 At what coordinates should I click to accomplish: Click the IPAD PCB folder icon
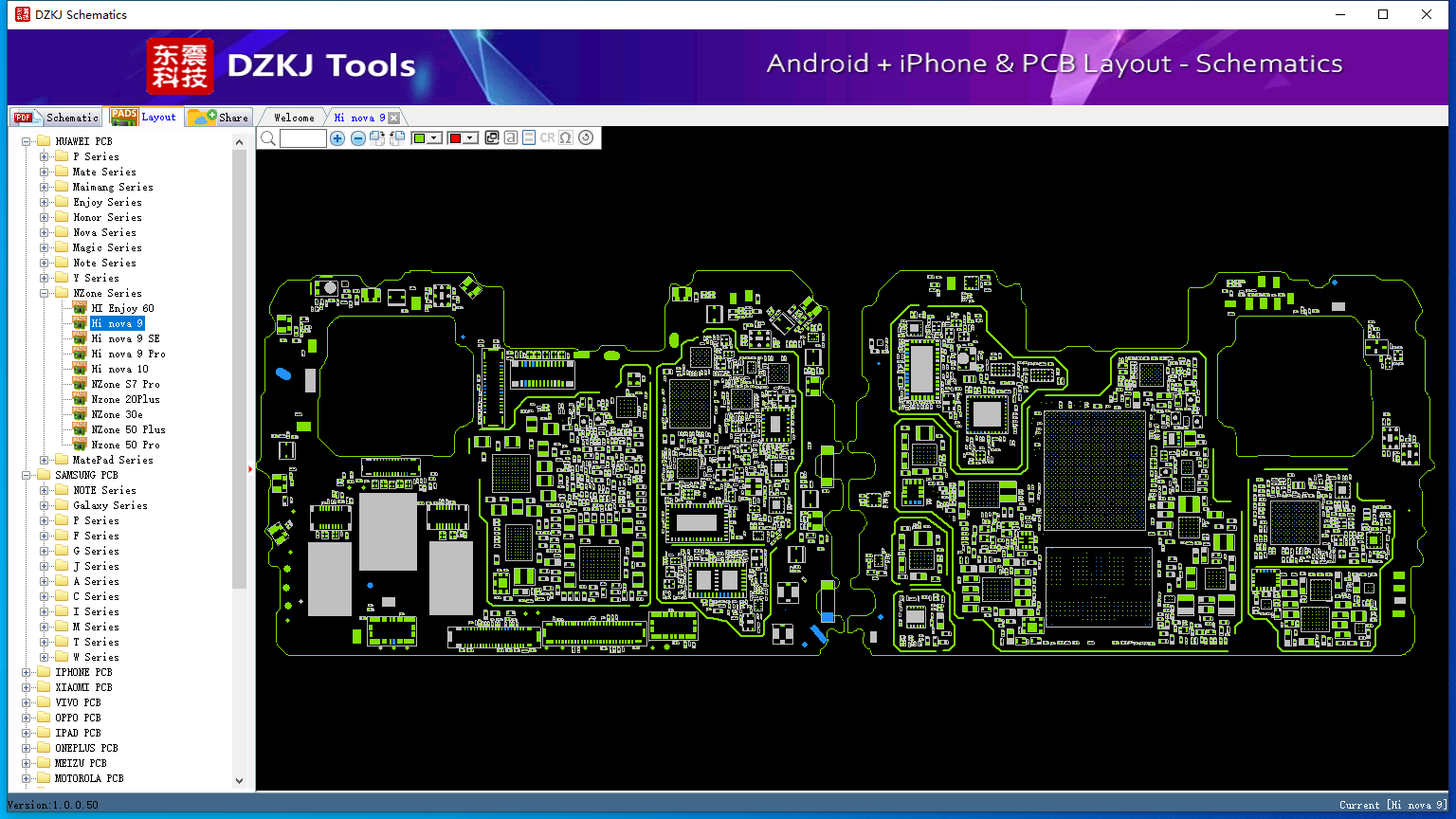pos(44,733)
